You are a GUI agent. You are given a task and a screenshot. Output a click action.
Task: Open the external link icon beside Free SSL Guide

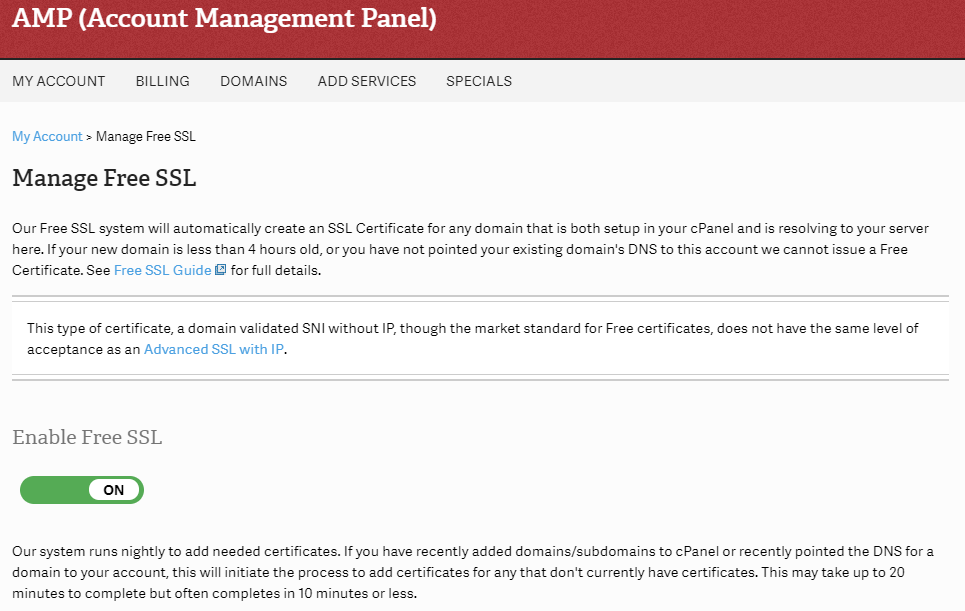(221, 270)
